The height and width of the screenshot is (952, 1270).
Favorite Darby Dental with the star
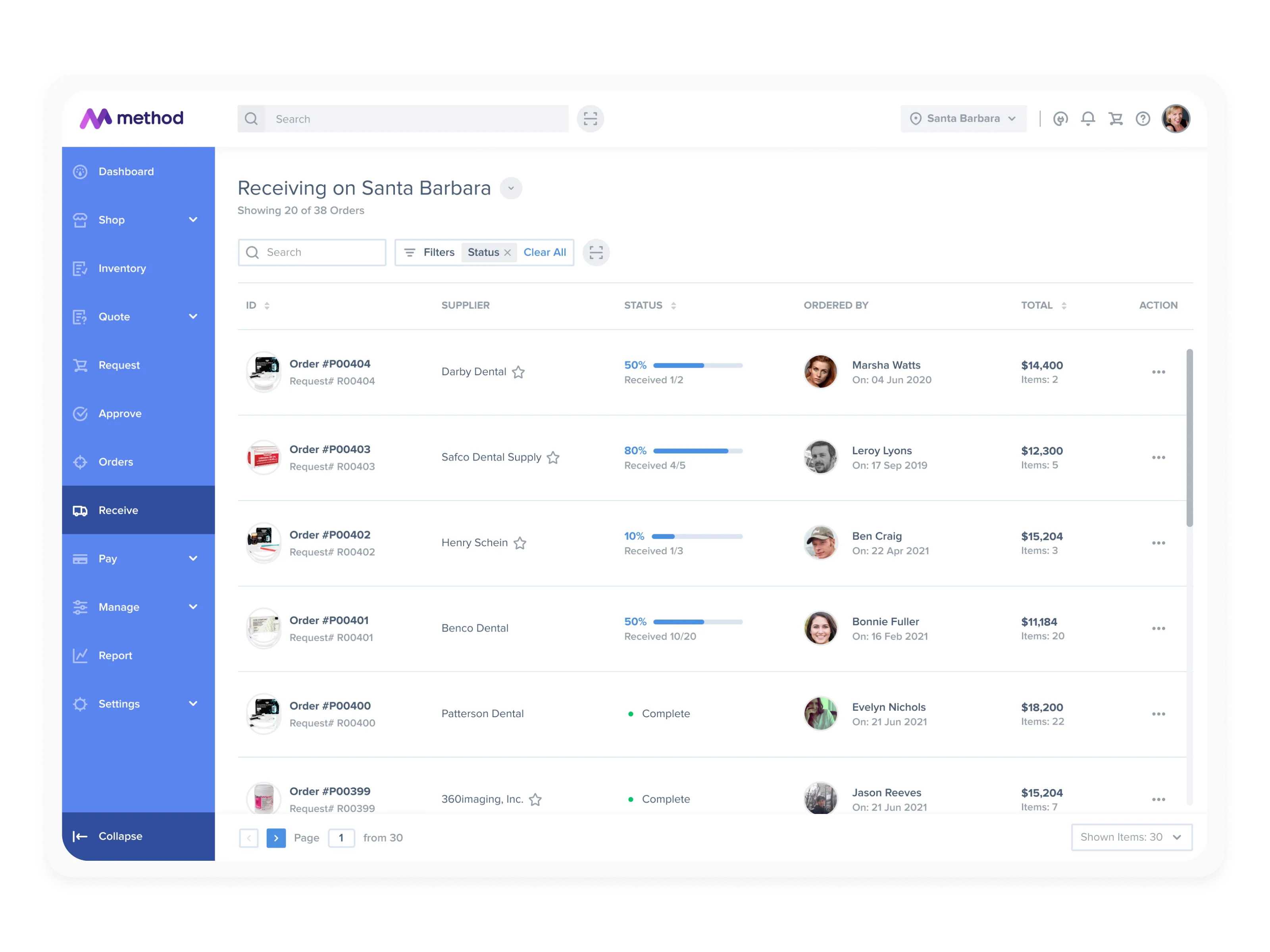(518, 372)
